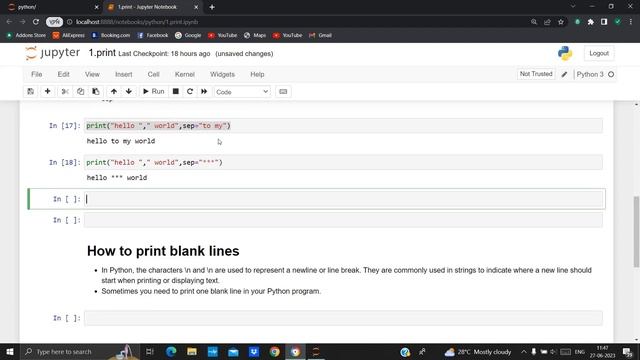Click the output text hello to my world

pyautogui.click(x=121, y=141)
